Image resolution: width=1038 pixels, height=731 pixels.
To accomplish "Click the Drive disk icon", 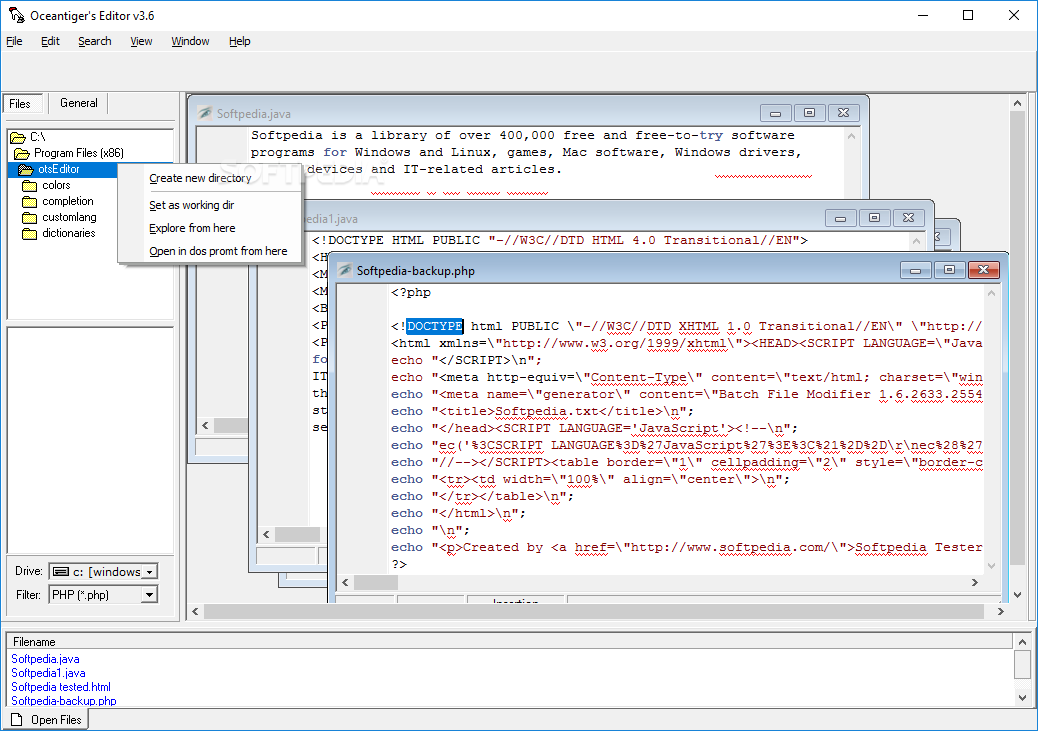I will pyautogui.click(x=60, y=571).
